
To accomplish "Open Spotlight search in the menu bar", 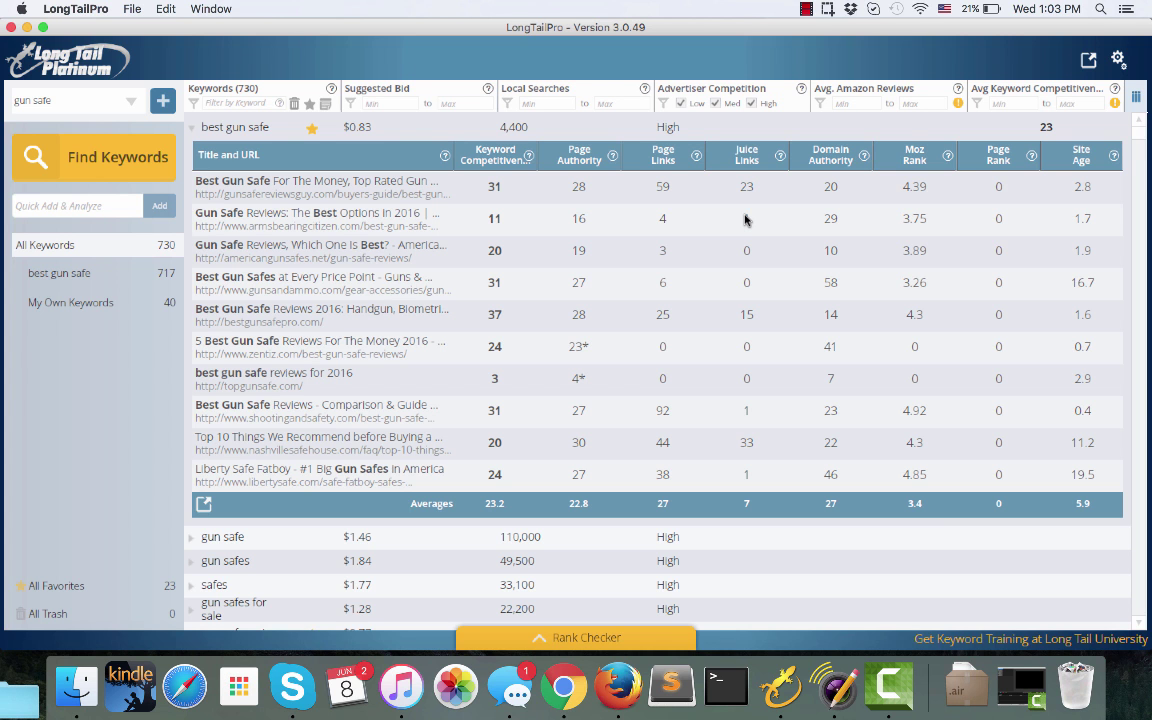I will coord(1101,9).
